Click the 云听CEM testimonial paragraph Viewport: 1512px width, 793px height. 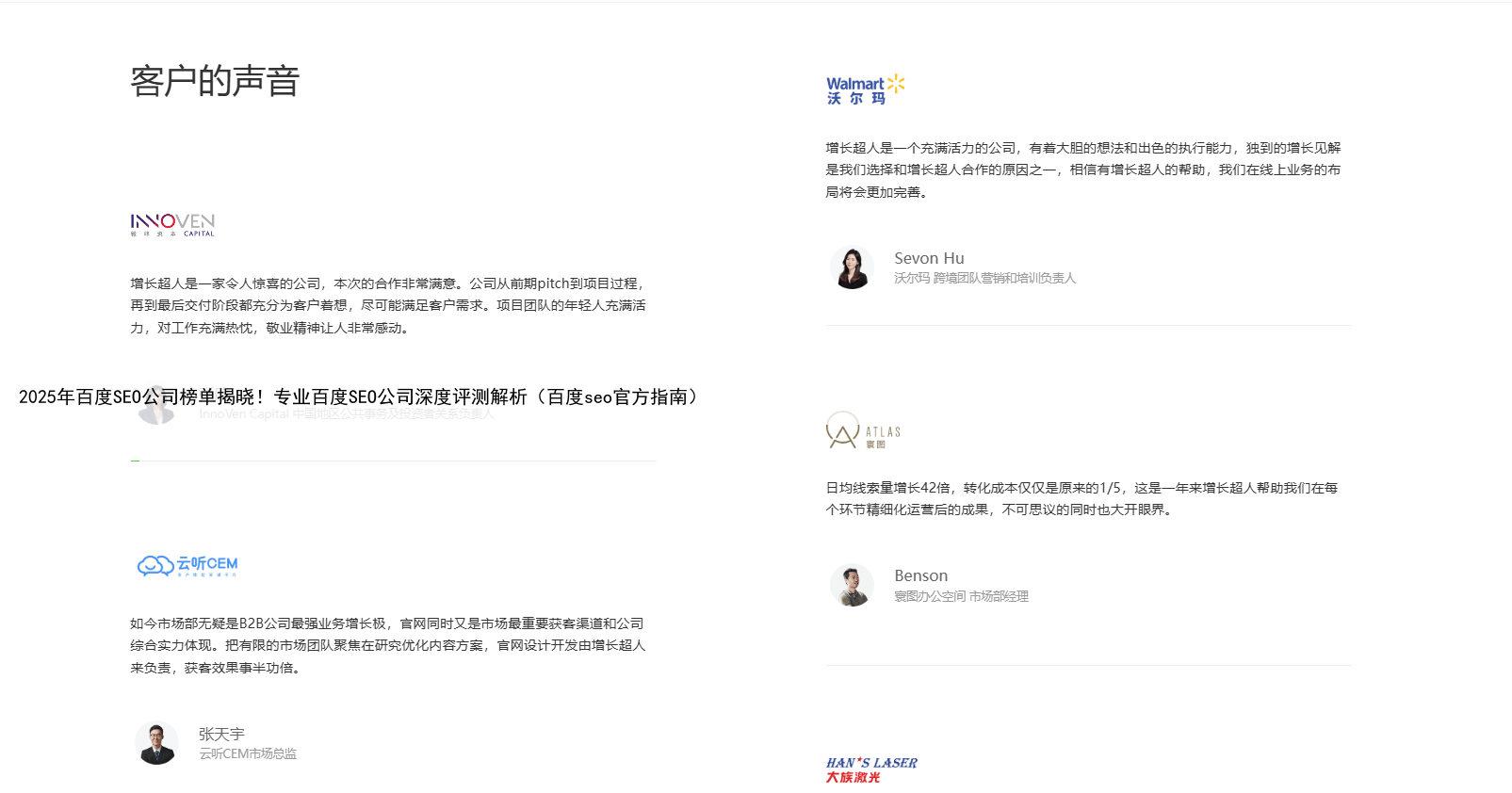pos(388,645)
